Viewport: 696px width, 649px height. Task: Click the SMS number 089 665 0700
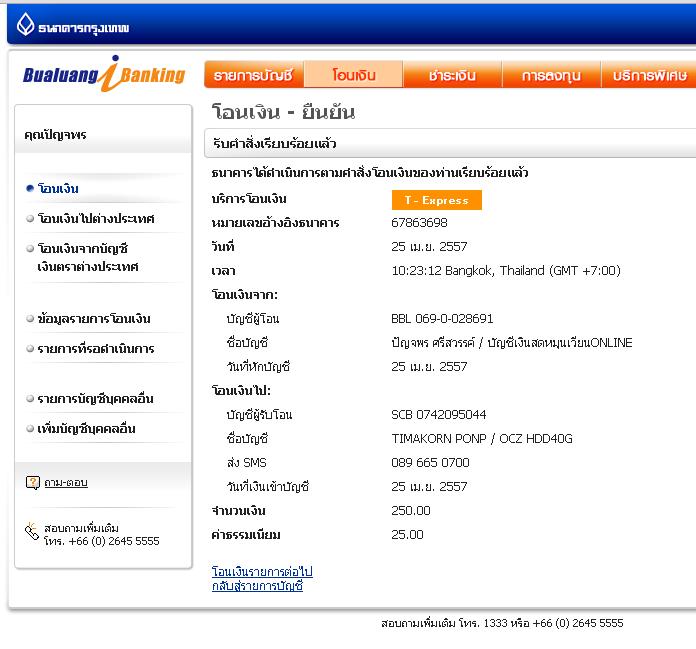tap(430, 463)
